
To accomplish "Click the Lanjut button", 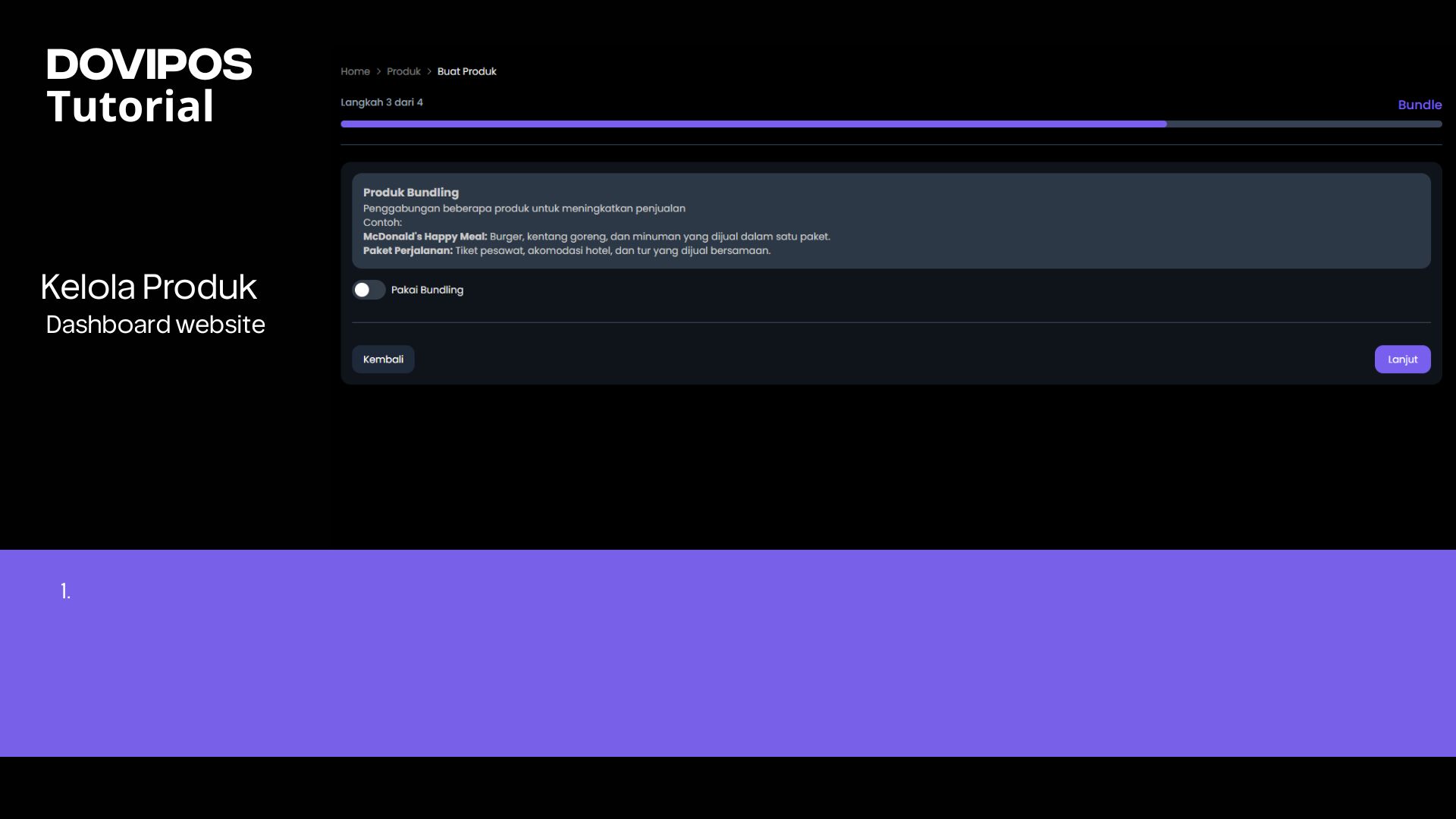I will tap(1401, 359).
